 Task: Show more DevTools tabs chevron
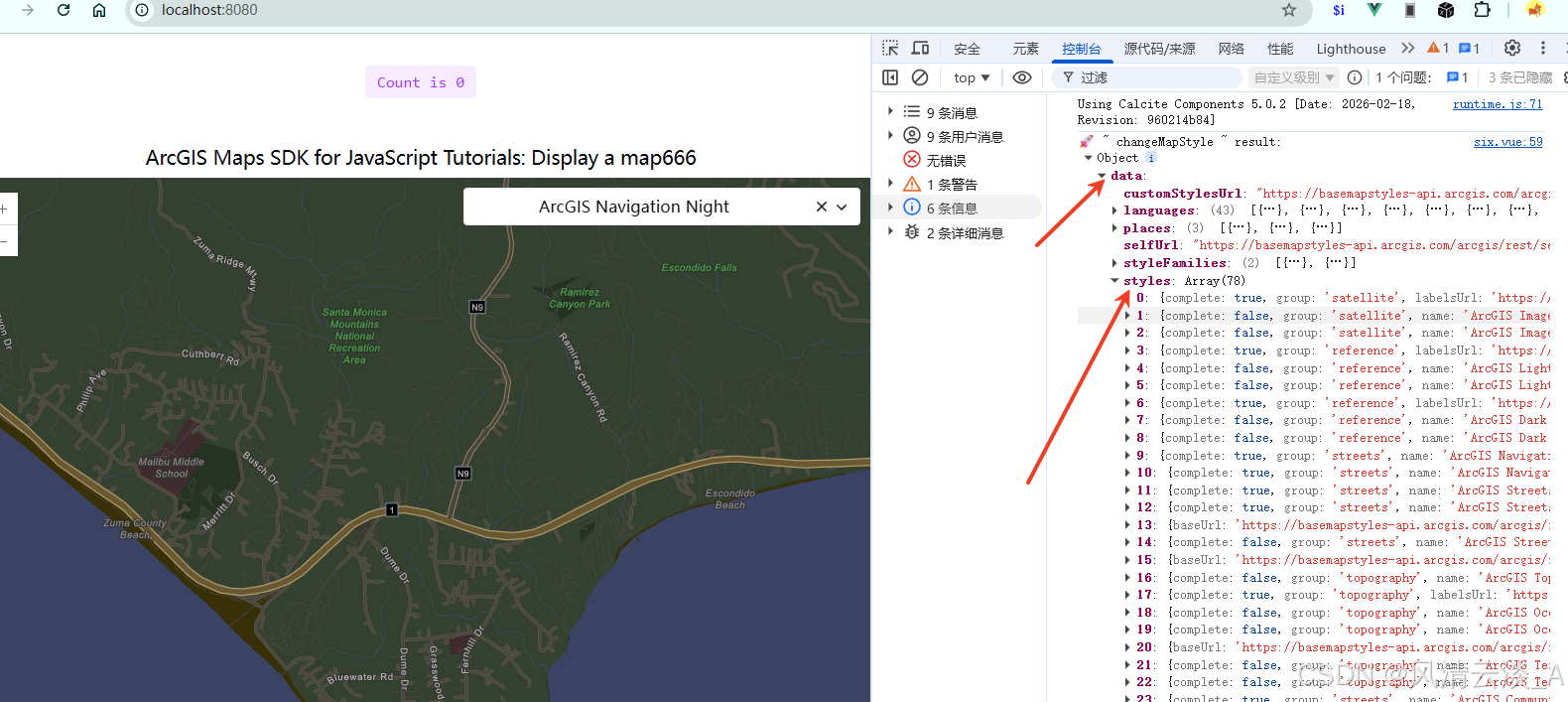pos(1407,48)
